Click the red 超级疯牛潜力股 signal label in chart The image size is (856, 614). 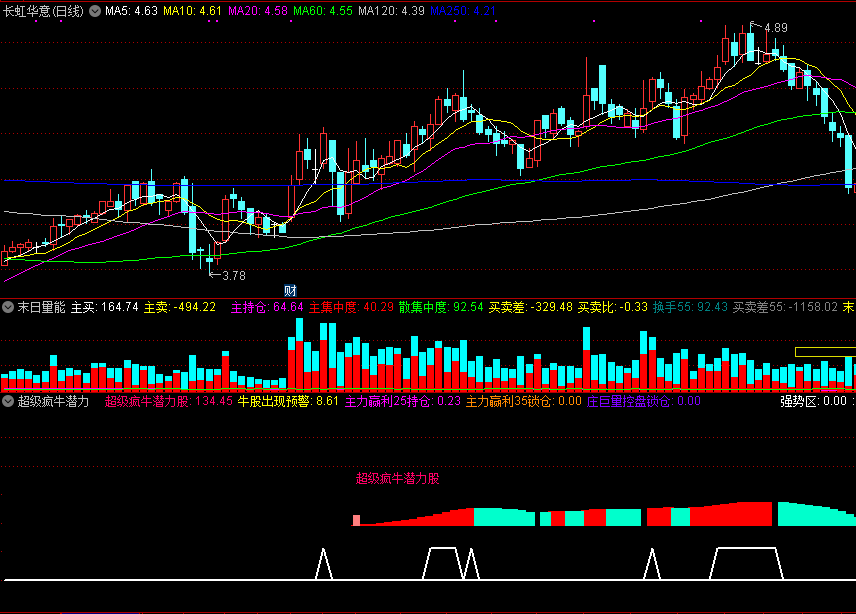[x=397, y=479]
